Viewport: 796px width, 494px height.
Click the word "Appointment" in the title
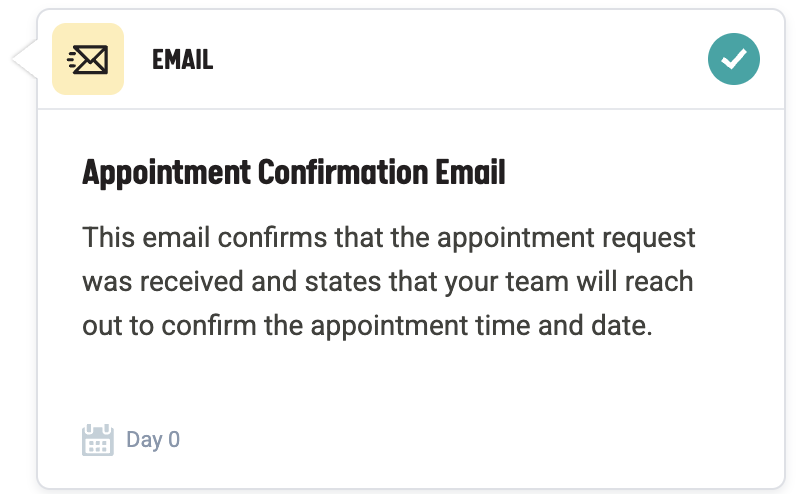166,173
